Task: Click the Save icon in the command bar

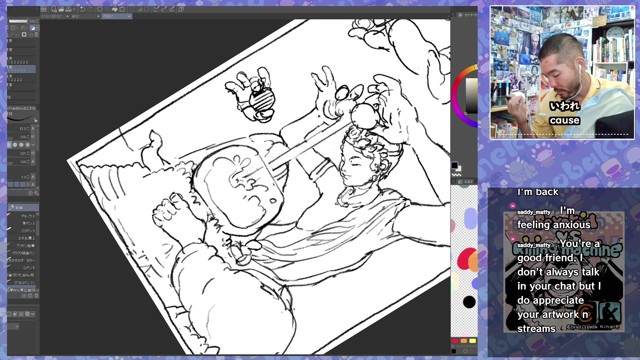Action: (x=69, y=9)
